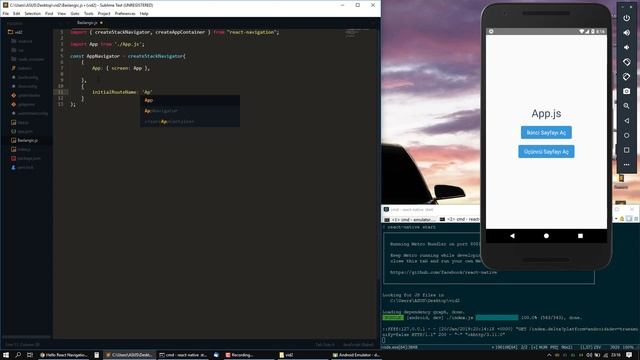Click emulator volume down icon
The height and width of the screenshot is (360, 640).
(626, 47)
